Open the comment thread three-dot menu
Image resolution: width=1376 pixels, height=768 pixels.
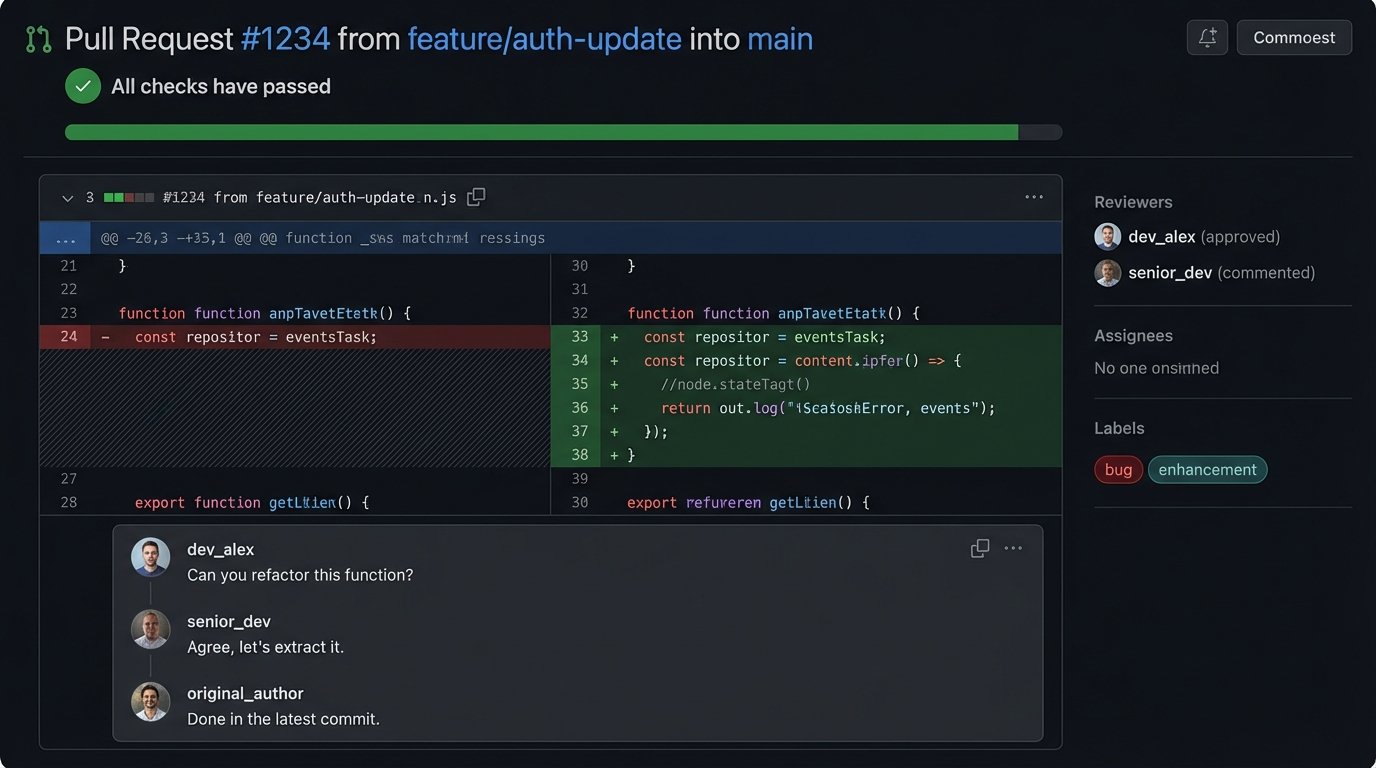tap(1013, 548)
